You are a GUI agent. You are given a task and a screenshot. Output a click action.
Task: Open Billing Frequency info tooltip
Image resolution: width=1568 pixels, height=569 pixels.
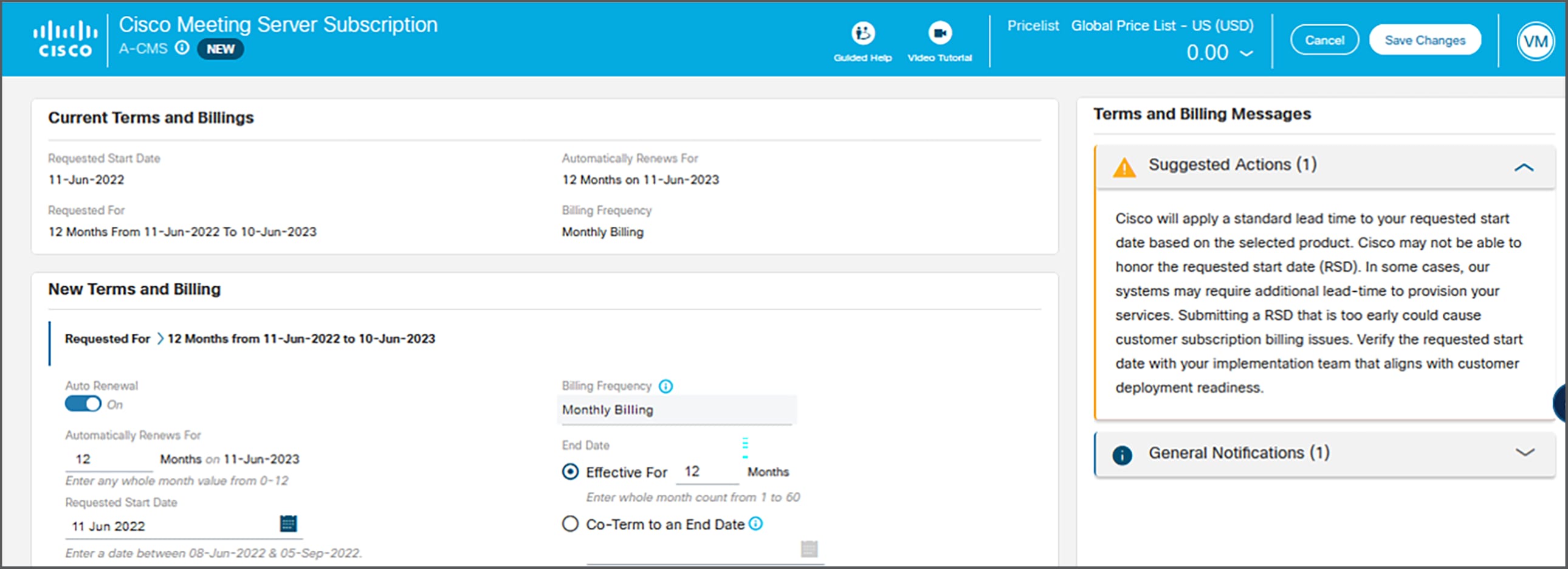665,387
